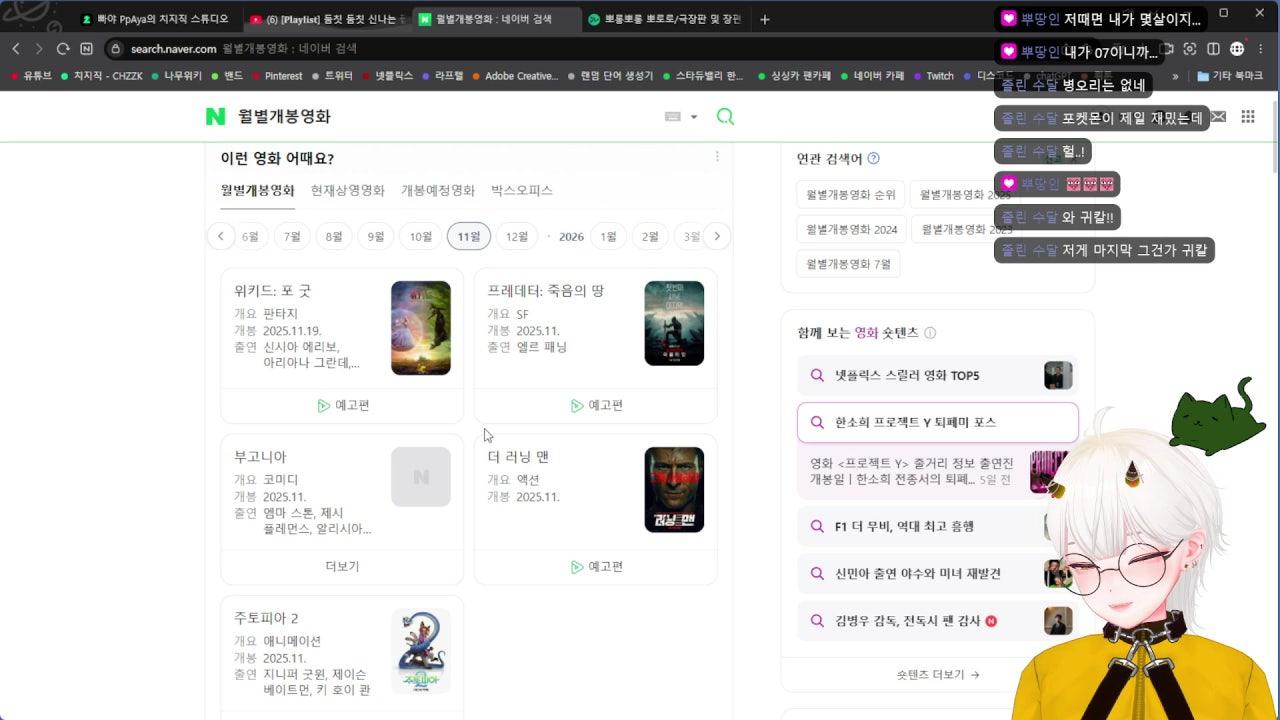Viewport: 1280px width, 720px height.
Task: Open 한소희 프로젝트 Y 퇴폐미 포스 shortents
Action: point(937,422)
